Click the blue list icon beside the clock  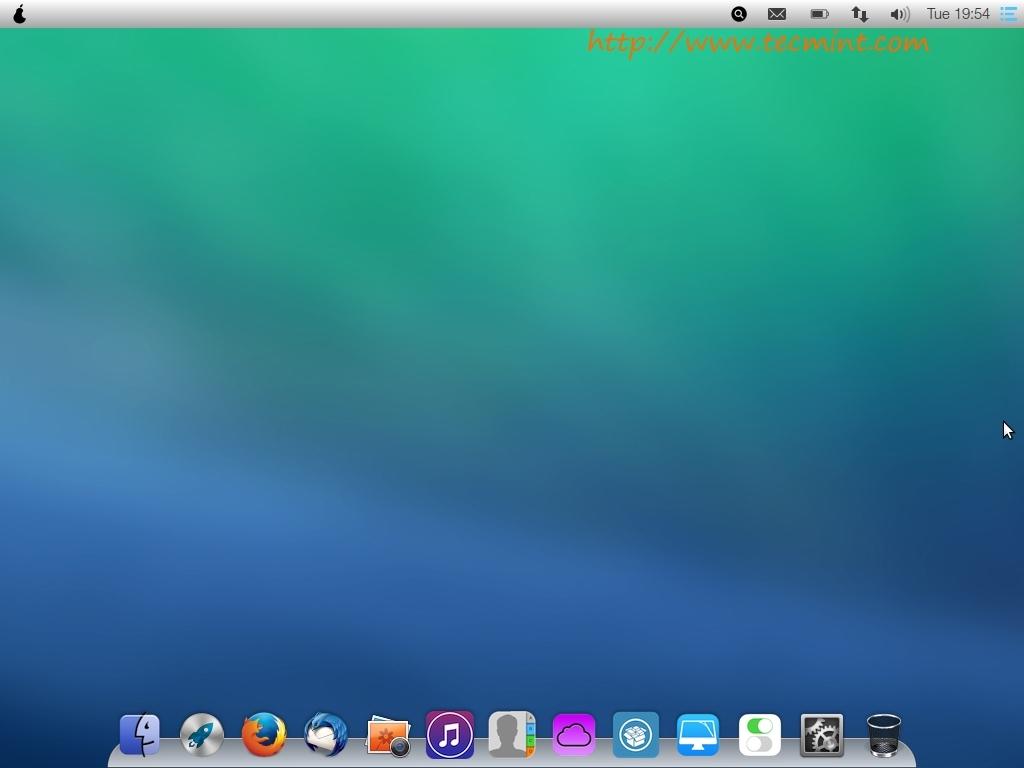pos(1009,14)
